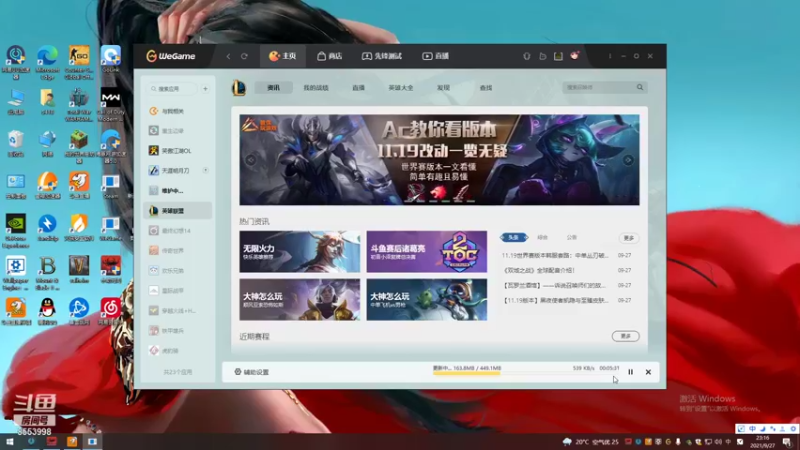800x450 pixels.
Task: Show next banner with right arrow
Action: 628,160
